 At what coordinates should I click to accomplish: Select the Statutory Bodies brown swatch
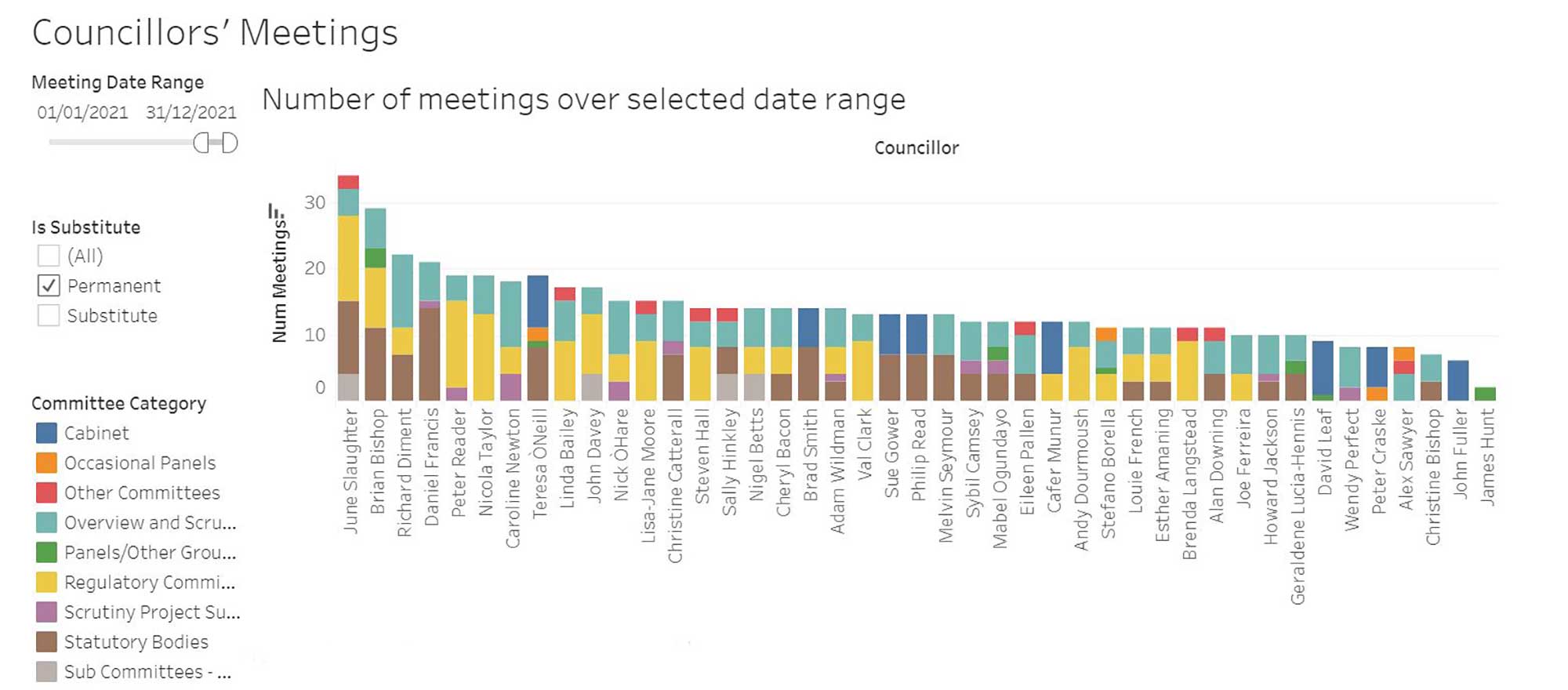pyautogui.click(x=46, y=641)
